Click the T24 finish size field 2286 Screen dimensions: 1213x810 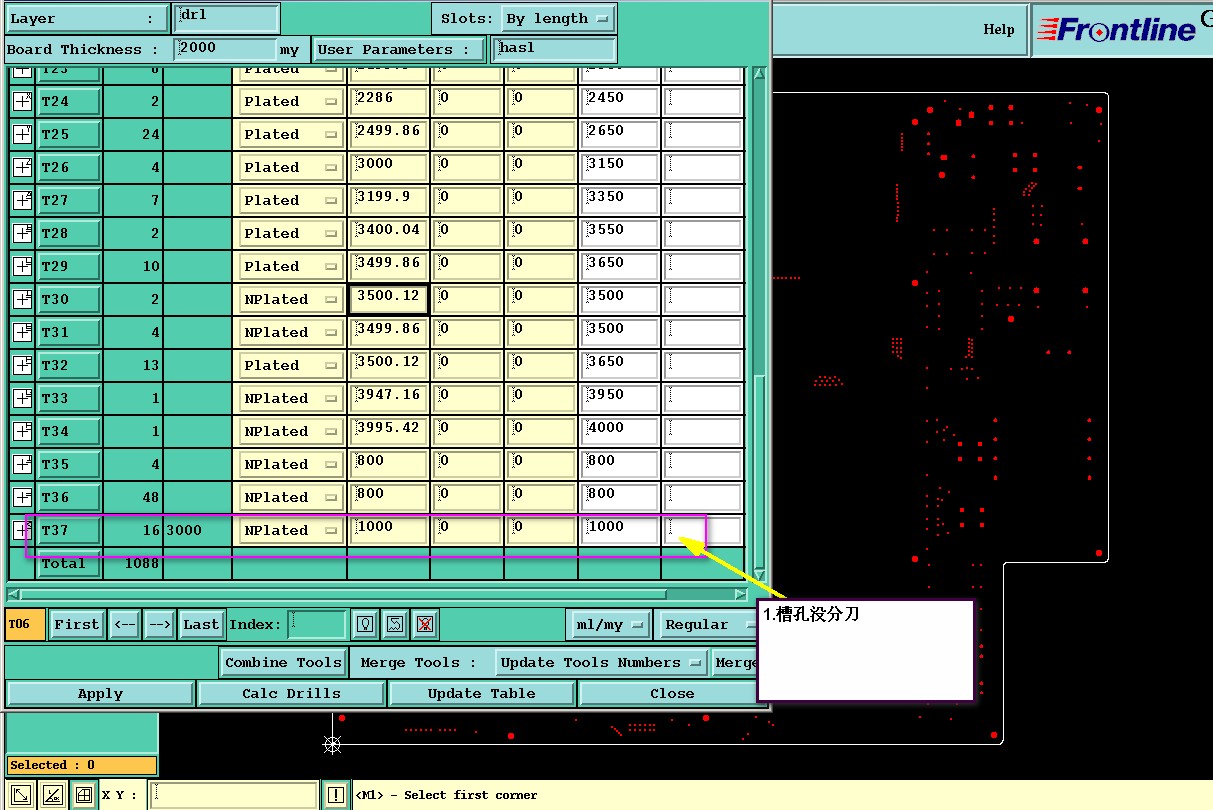389,101
